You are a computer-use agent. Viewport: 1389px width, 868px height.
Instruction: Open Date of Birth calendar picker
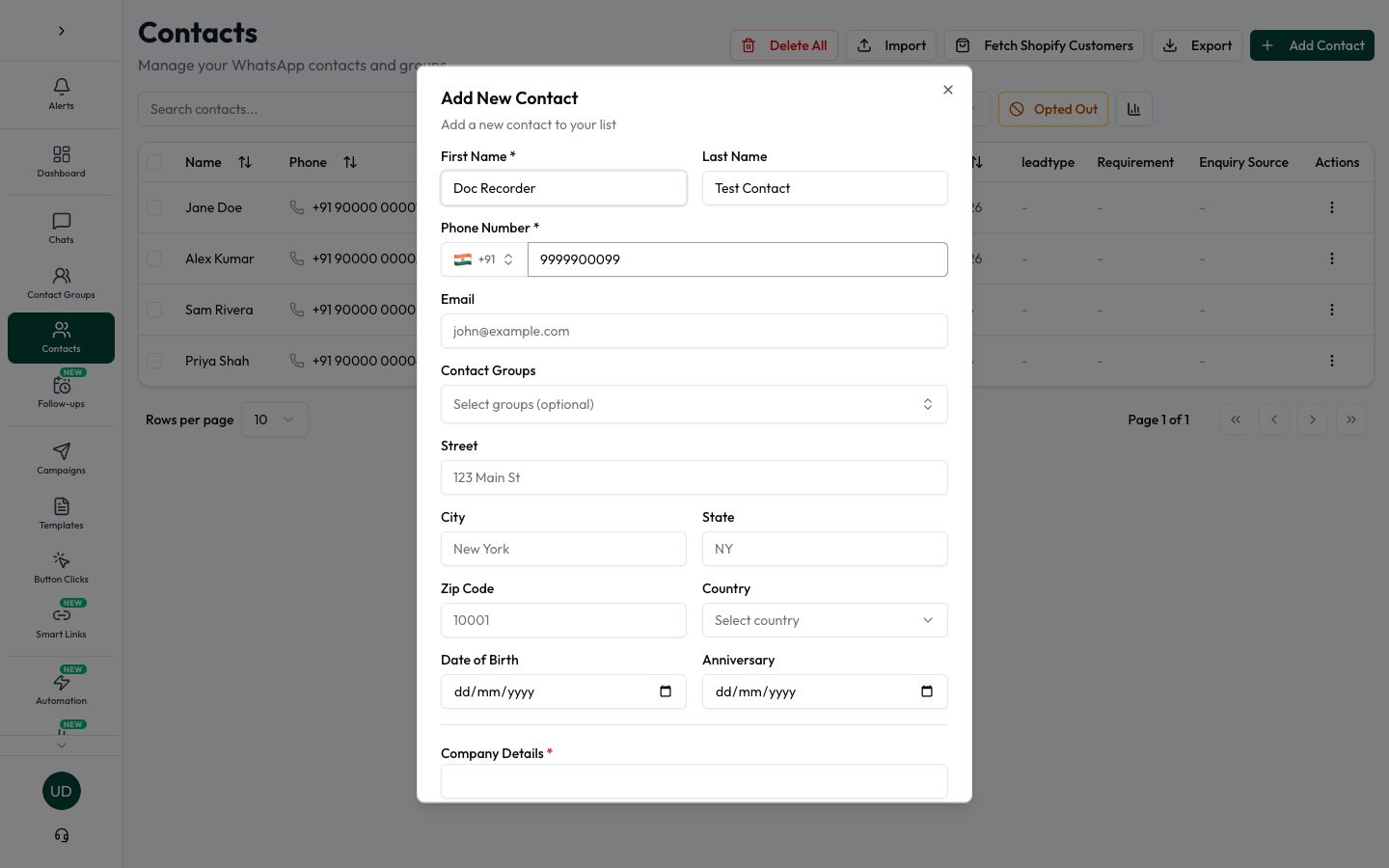pos(666,692)
